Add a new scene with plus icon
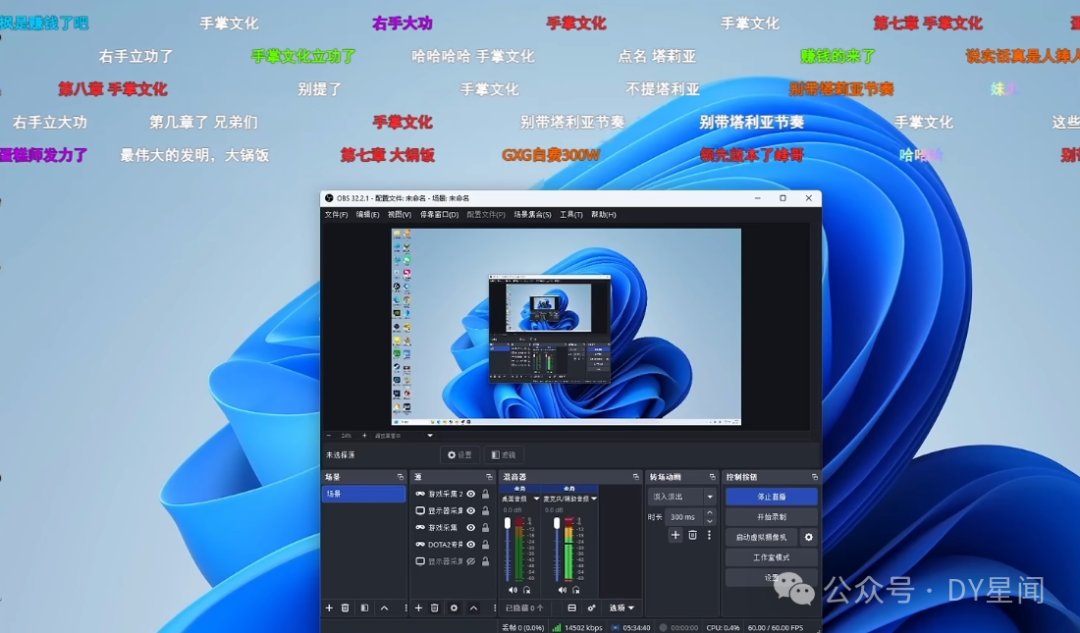This screenshot has height=633, width=1080. (329, 608)
